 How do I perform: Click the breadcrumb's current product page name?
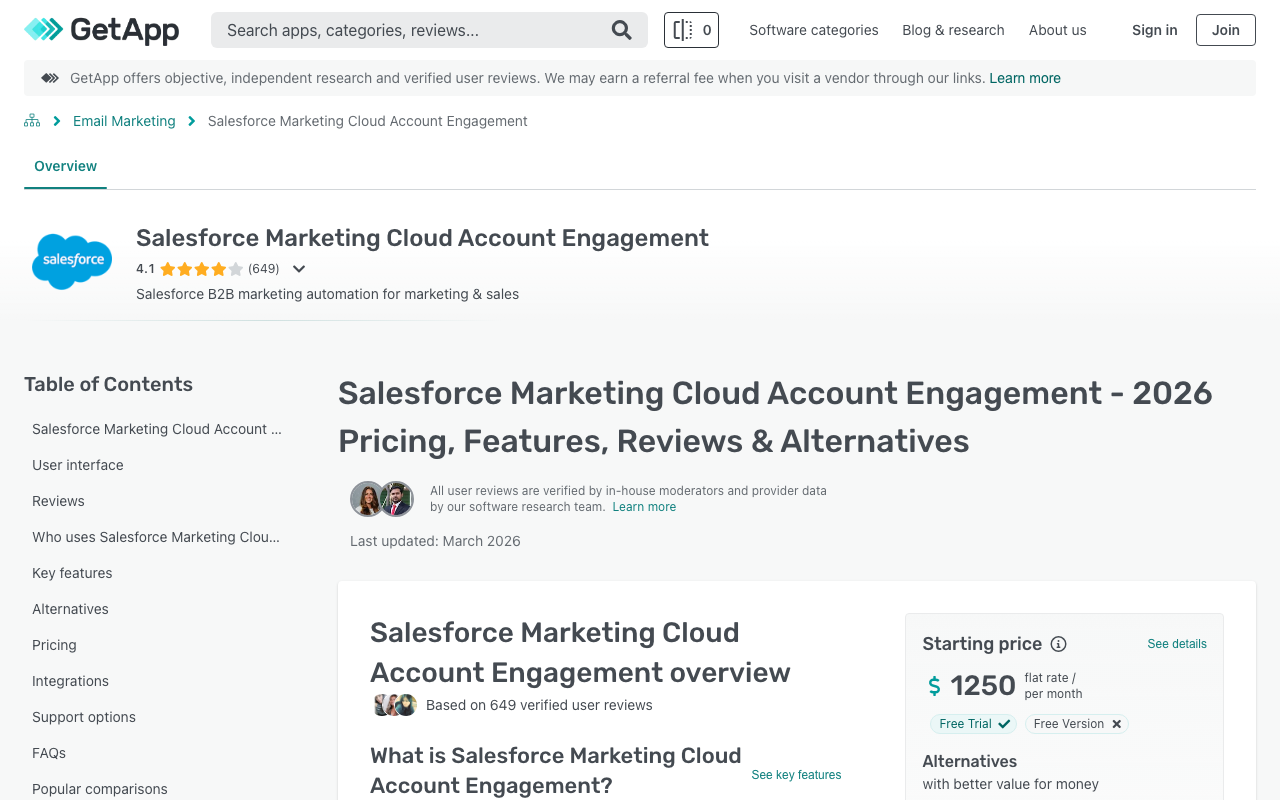368,121
